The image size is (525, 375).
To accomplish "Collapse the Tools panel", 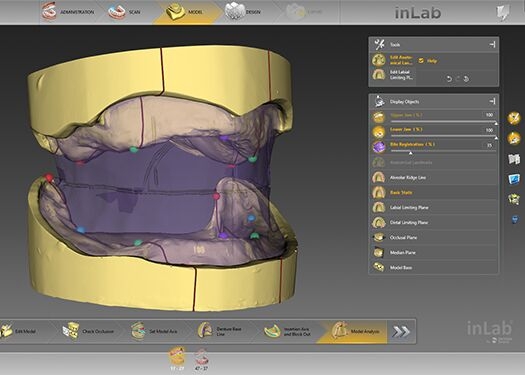I will click(x=492, y=44).
